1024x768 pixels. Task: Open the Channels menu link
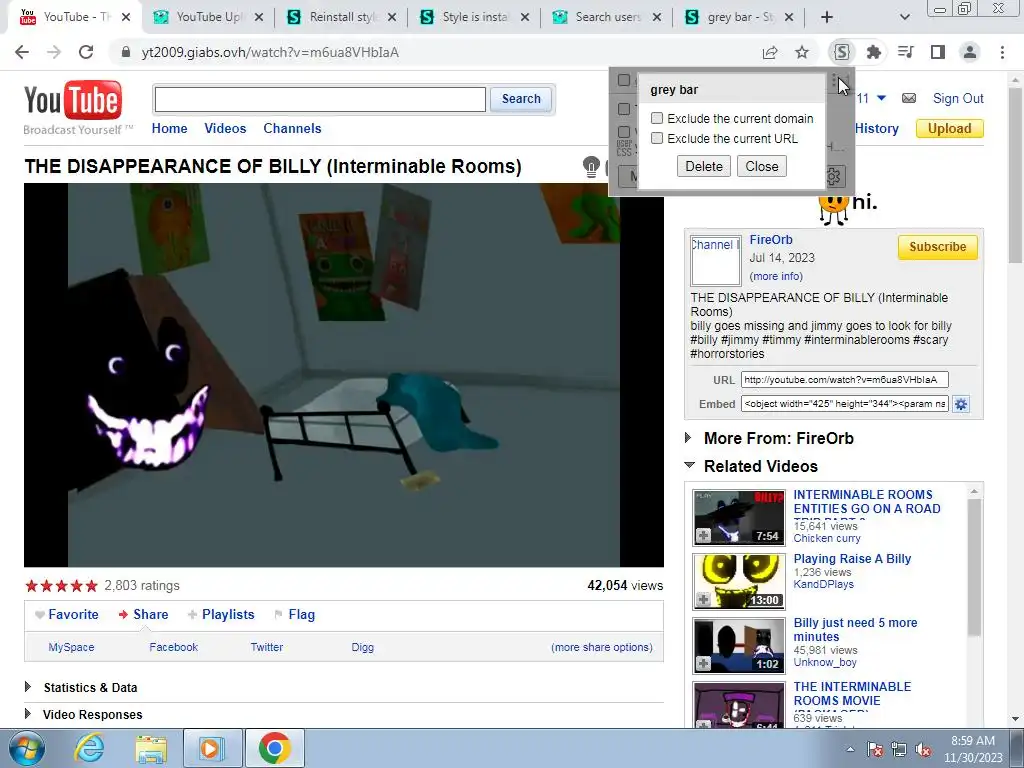click(x=292, y=129)
